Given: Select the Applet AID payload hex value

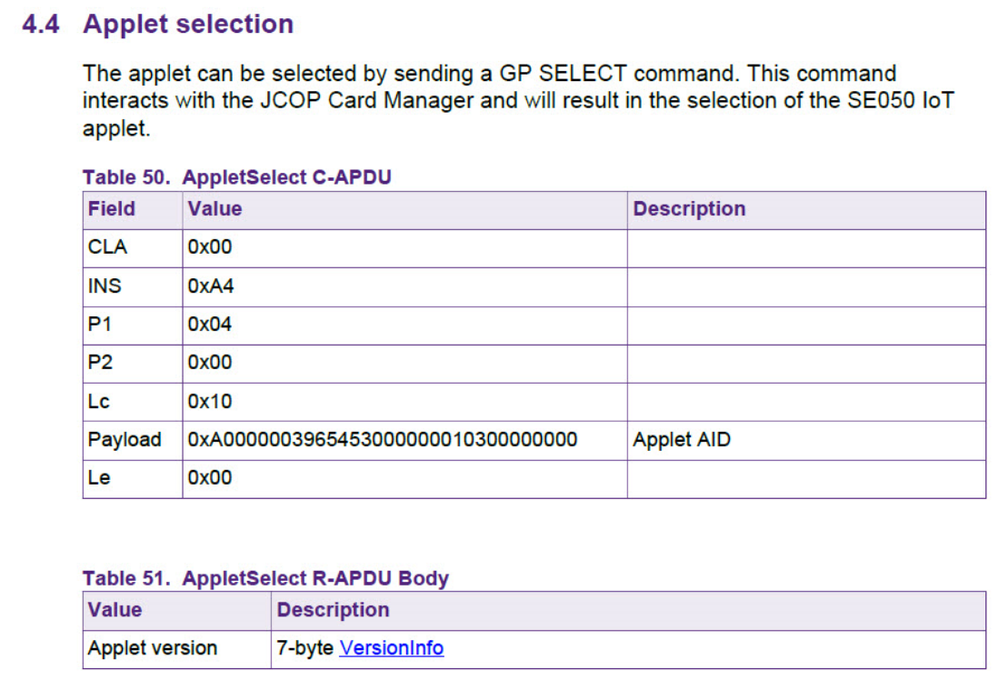Looking at the screenshot, I should (382, 439).
